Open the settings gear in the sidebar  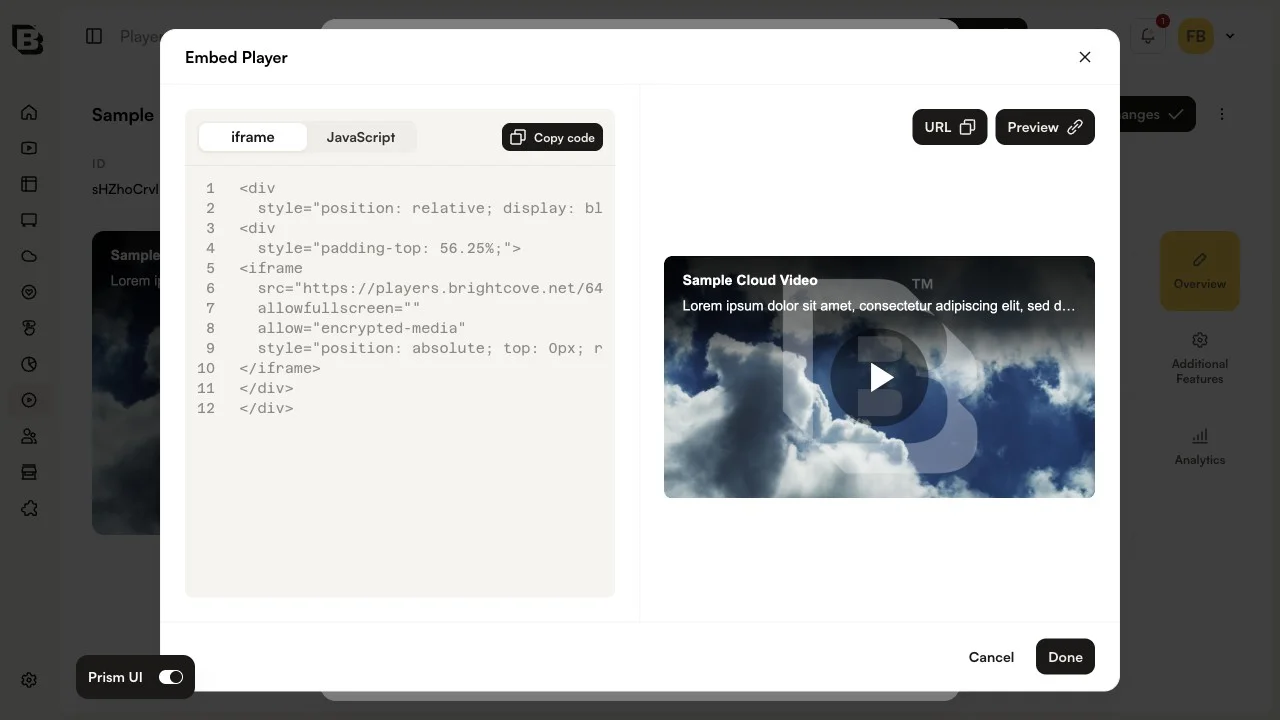click(29, 680)
